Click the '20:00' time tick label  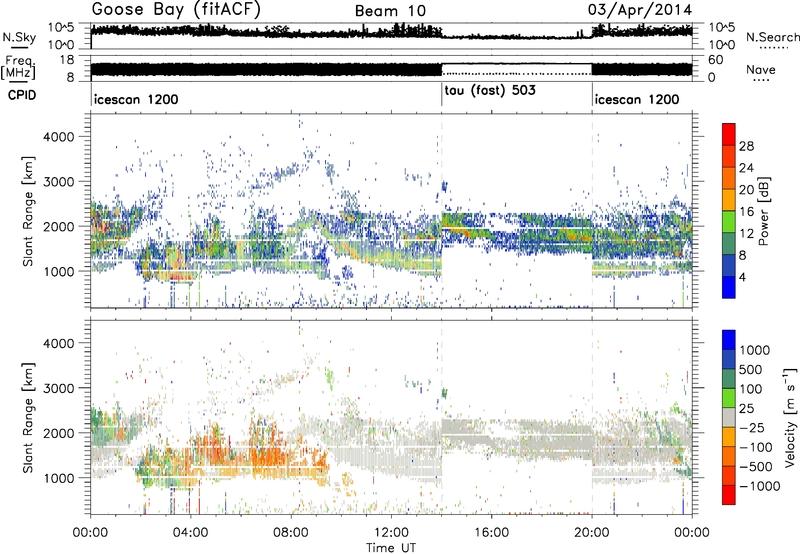[x=591, y=533]
